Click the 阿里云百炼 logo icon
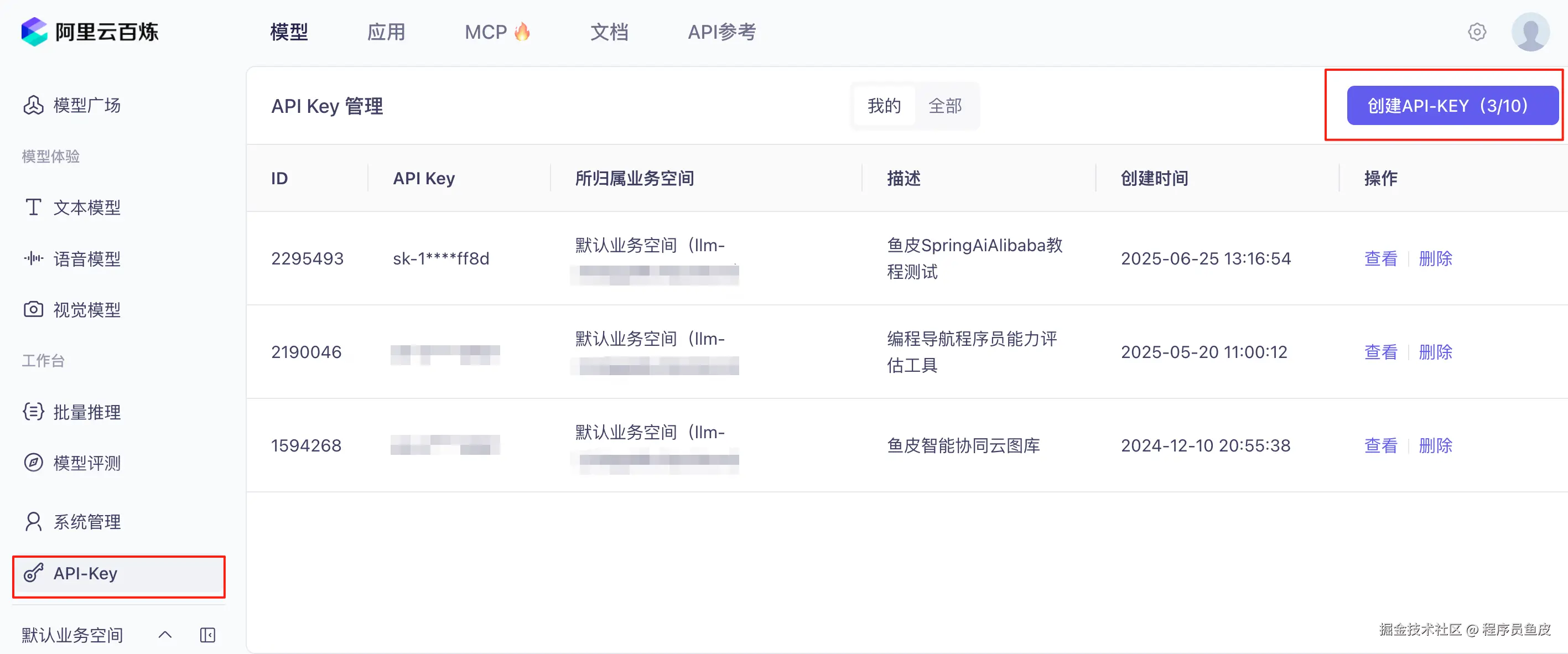 pos(34,32)
